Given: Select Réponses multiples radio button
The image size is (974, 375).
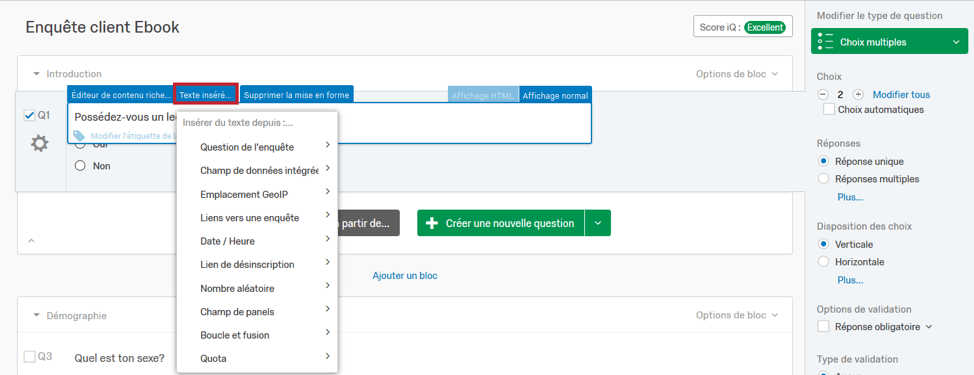Looking at the screenshot, I should point(824,179).
